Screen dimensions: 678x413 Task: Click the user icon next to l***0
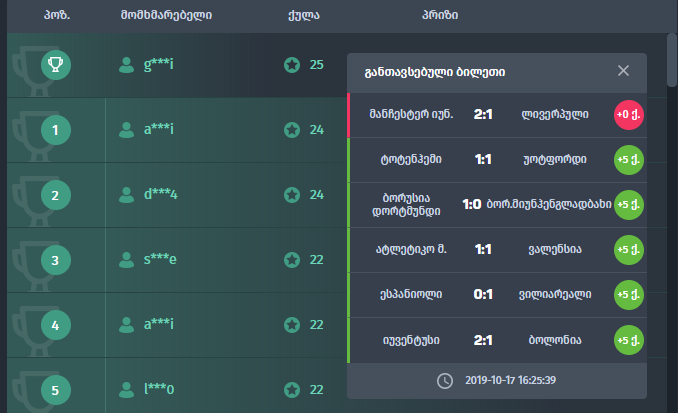tap(127, 389)
